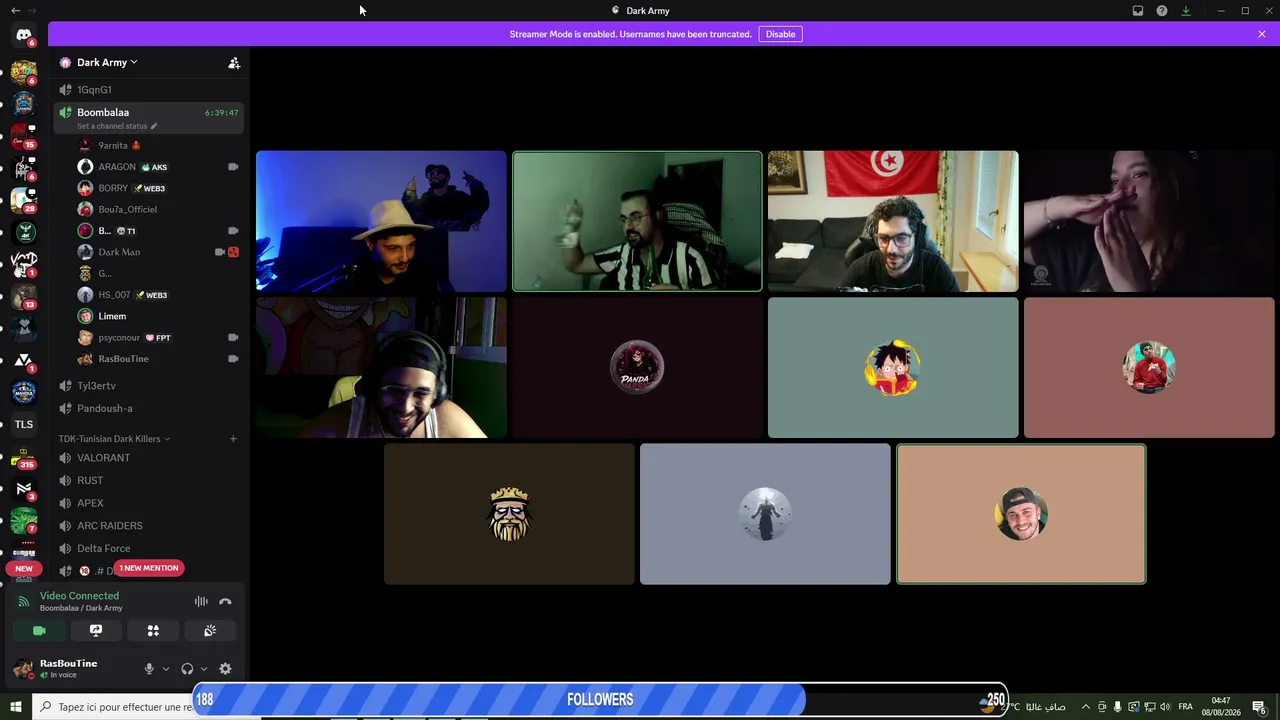This screenshot has width=1280, height=720.
Task: Go back with the title bar arrow
Action: (15, 10)
